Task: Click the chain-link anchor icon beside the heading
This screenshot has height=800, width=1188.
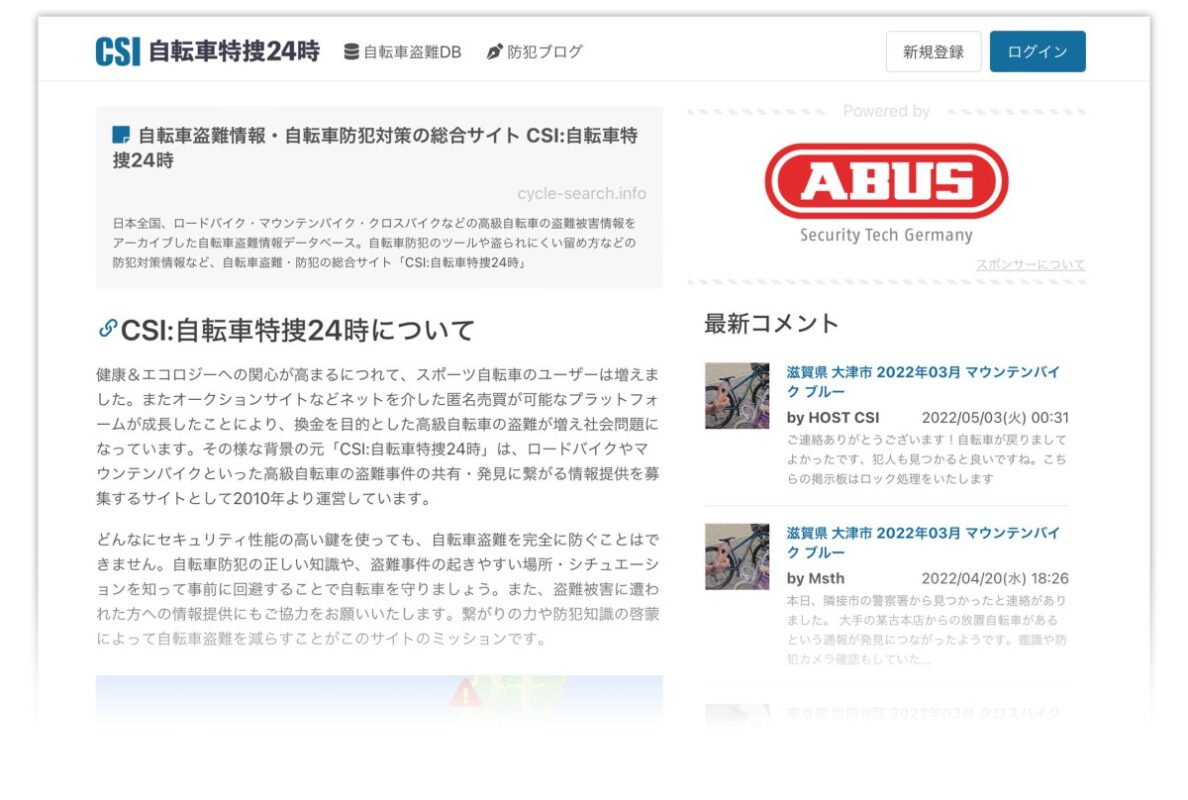Action: tap(107, 329)
